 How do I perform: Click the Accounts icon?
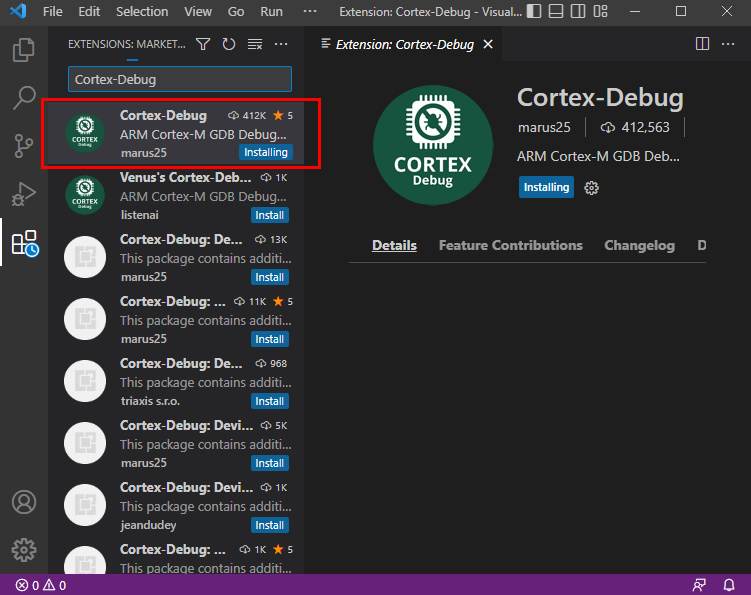tap(24, 502)
